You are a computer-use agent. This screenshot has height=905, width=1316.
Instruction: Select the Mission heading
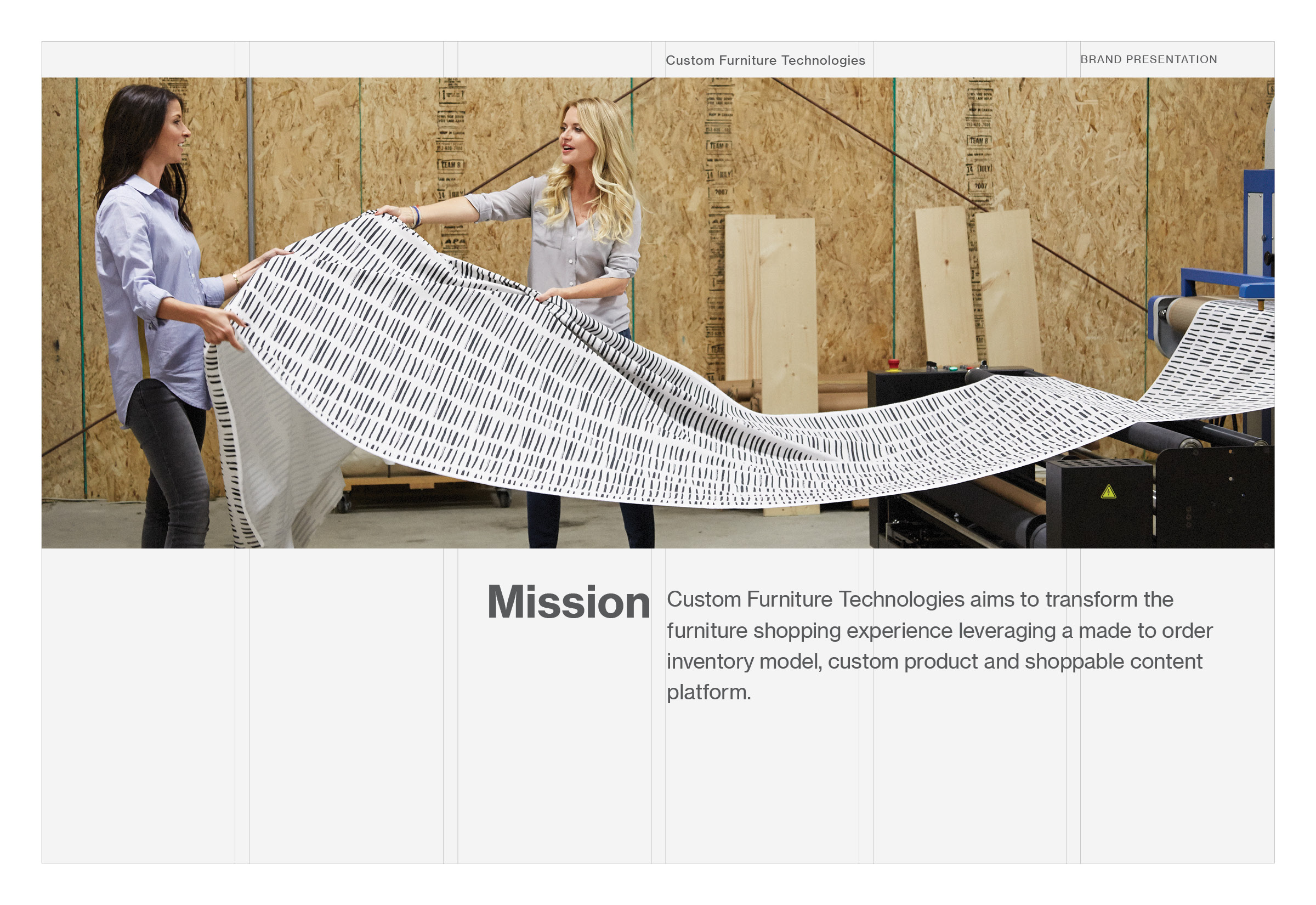(569, 602)
